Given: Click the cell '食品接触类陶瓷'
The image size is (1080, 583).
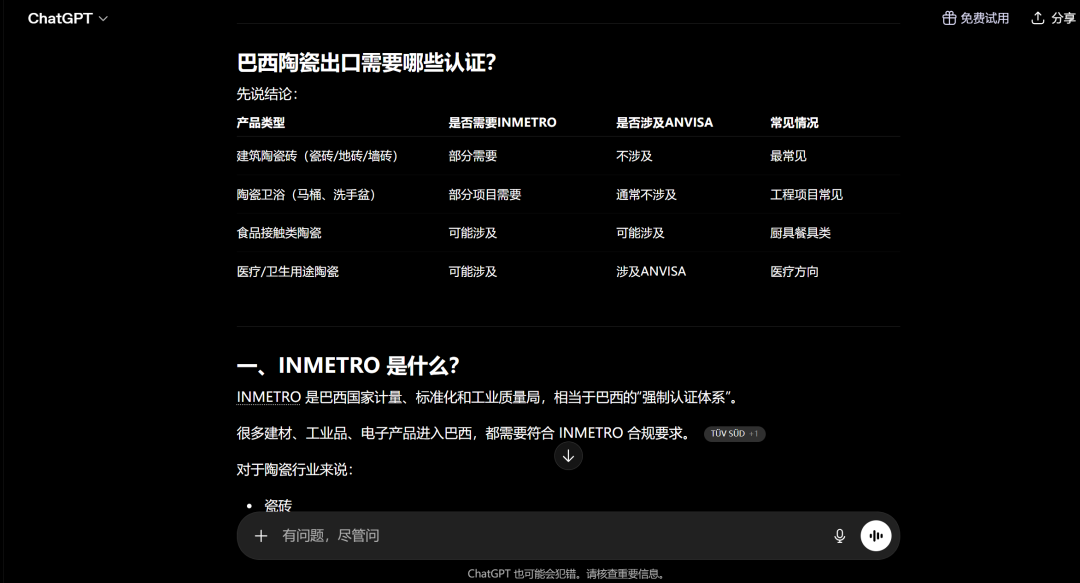Looking at the screenshot, I should [x=279, y=233].
